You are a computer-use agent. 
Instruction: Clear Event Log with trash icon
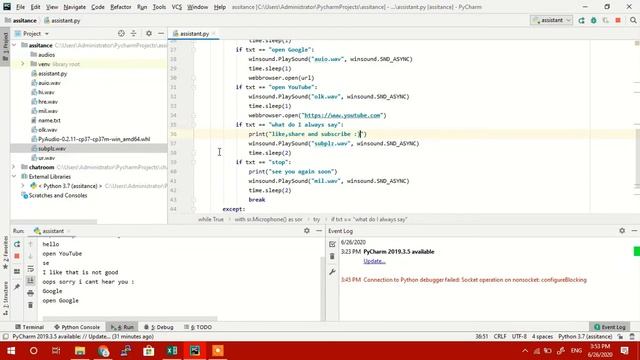click(x=332, y=256)
